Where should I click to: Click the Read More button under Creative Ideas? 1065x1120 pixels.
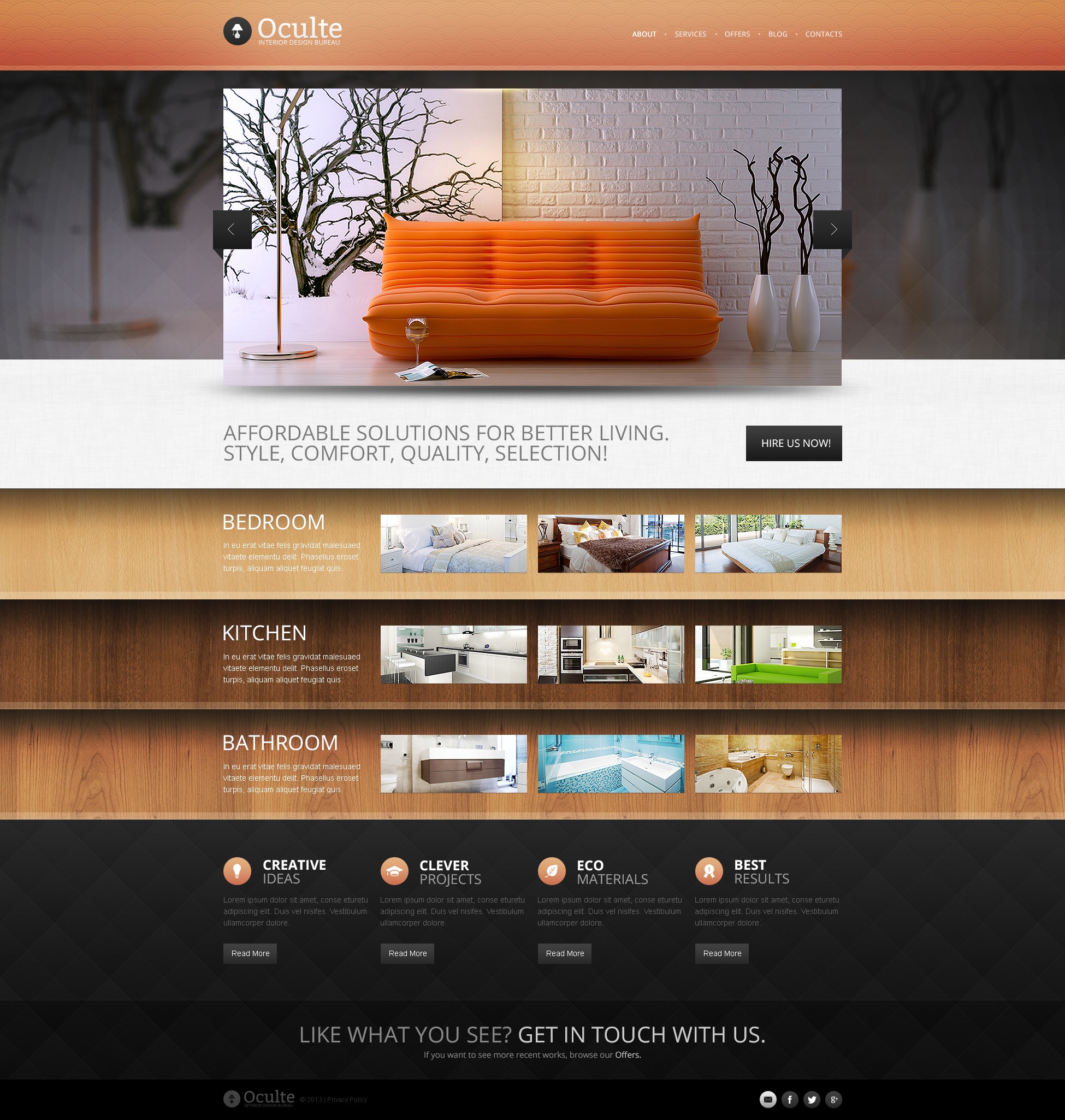coord(251,953)
